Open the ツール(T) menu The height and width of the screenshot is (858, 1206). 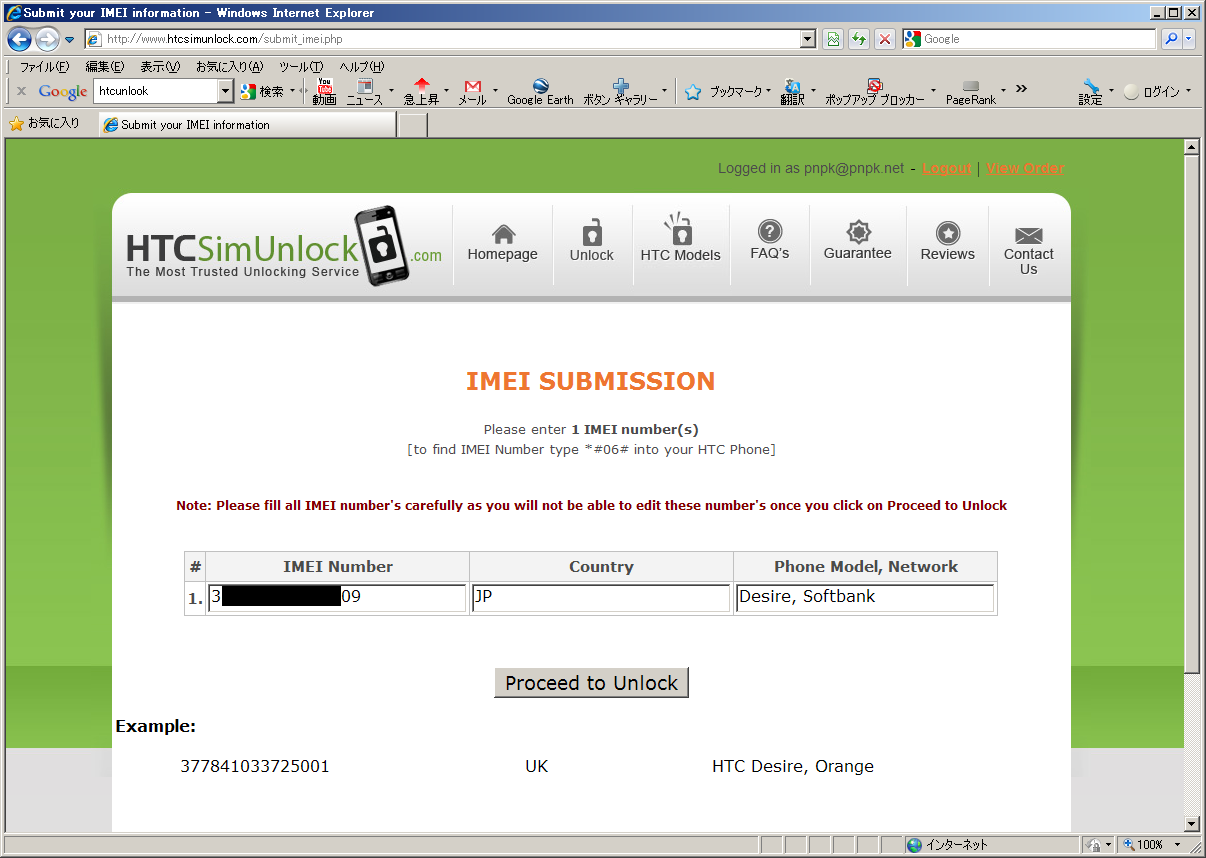coord(301,67)
